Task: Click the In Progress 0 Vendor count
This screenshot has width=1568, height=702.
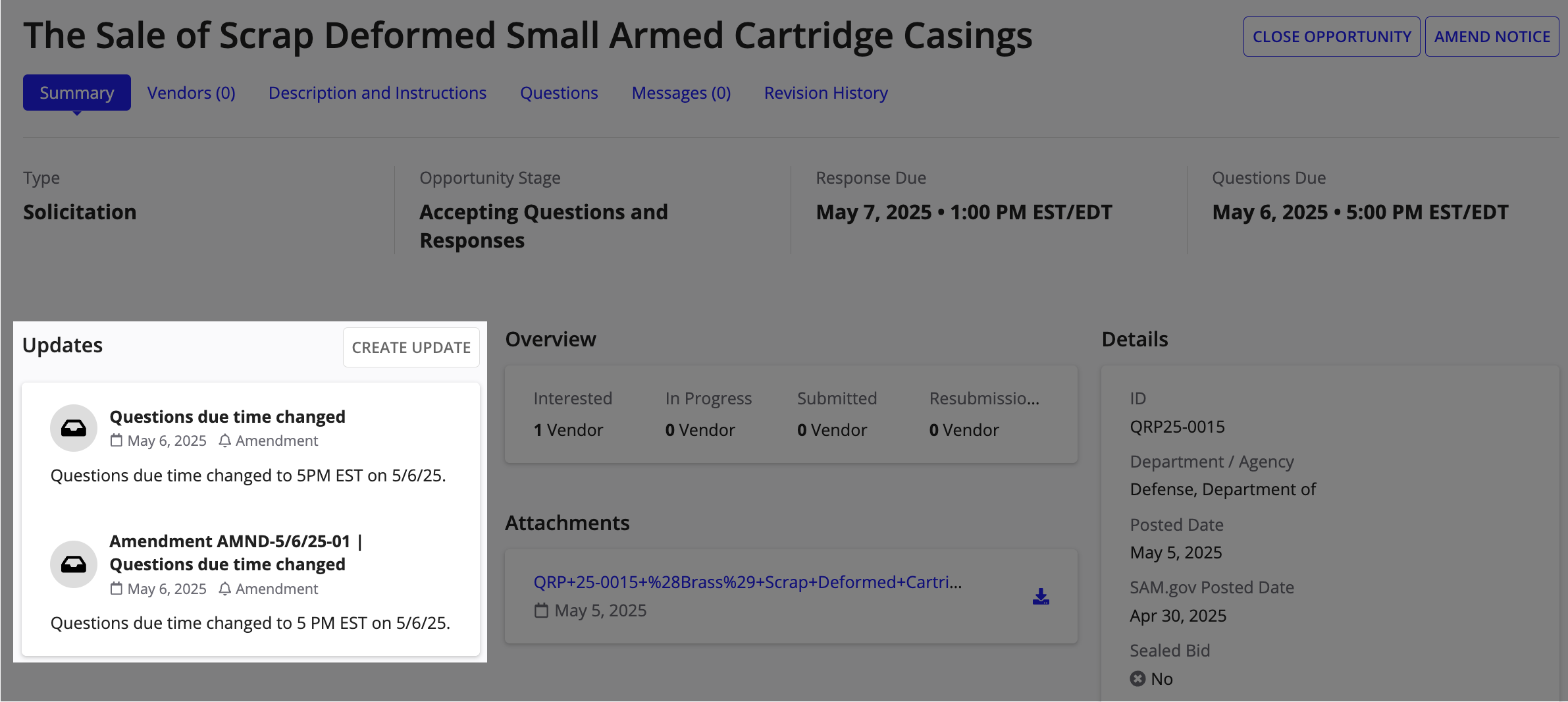Action: (700, 430)
